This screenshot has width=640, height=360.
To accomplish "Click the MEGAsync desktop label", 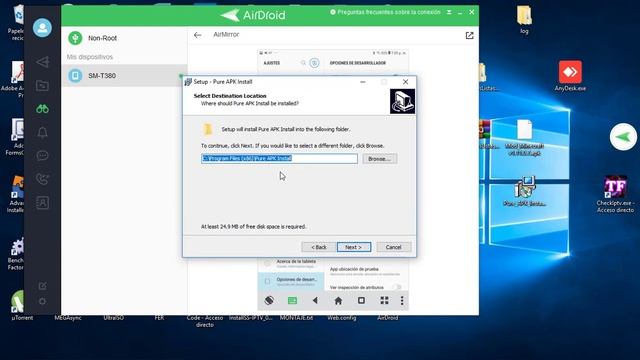I will click(x=68, y=318).
